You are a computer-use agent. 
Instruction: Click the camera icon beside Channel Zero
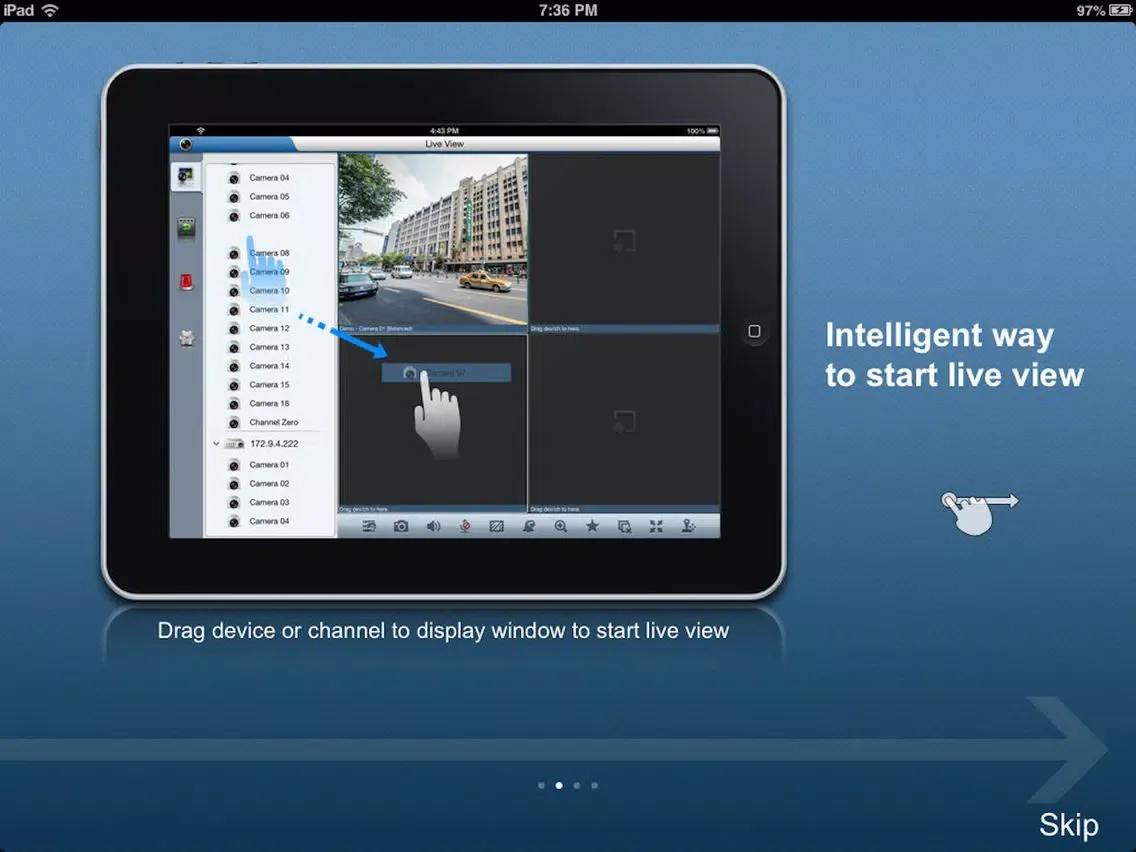pyautogui.click(x=234, y=422)
